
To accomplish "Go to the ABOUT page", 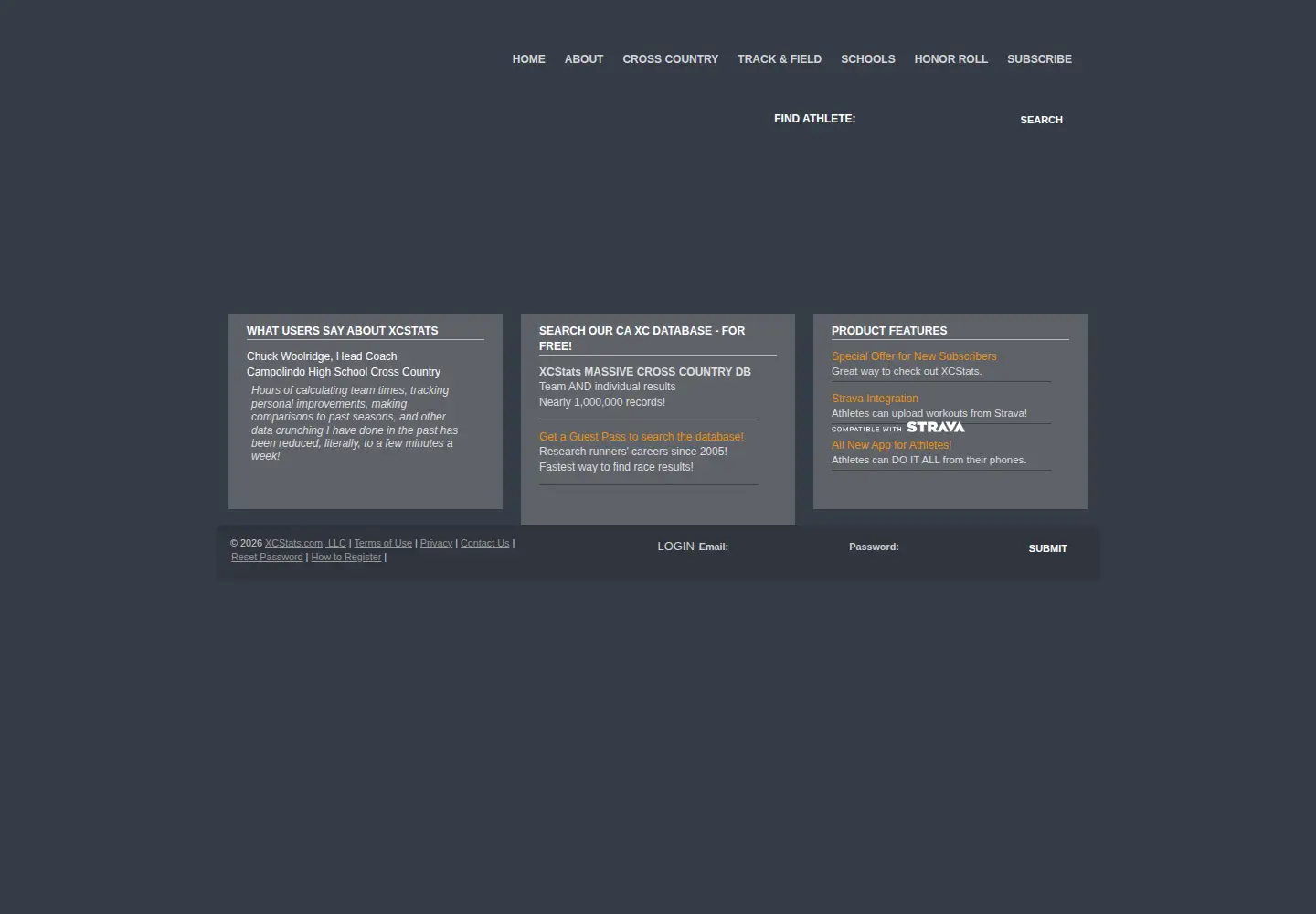I will click(584, 59).
